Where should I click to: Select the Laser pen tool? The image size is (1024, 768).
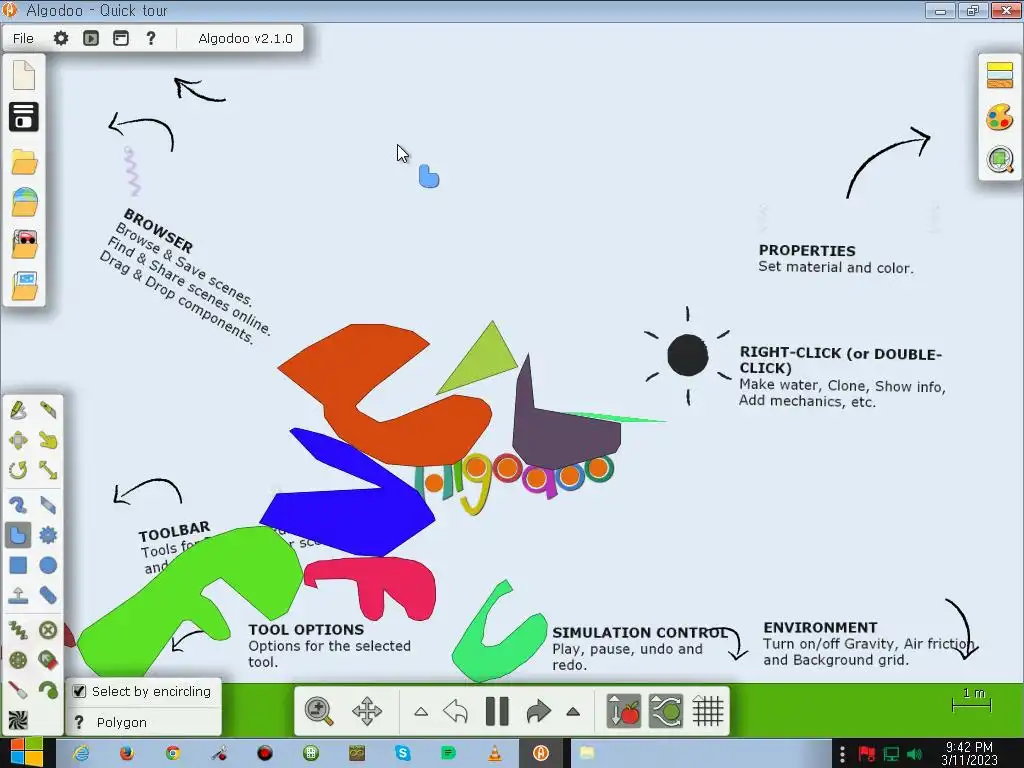(18, 690)
